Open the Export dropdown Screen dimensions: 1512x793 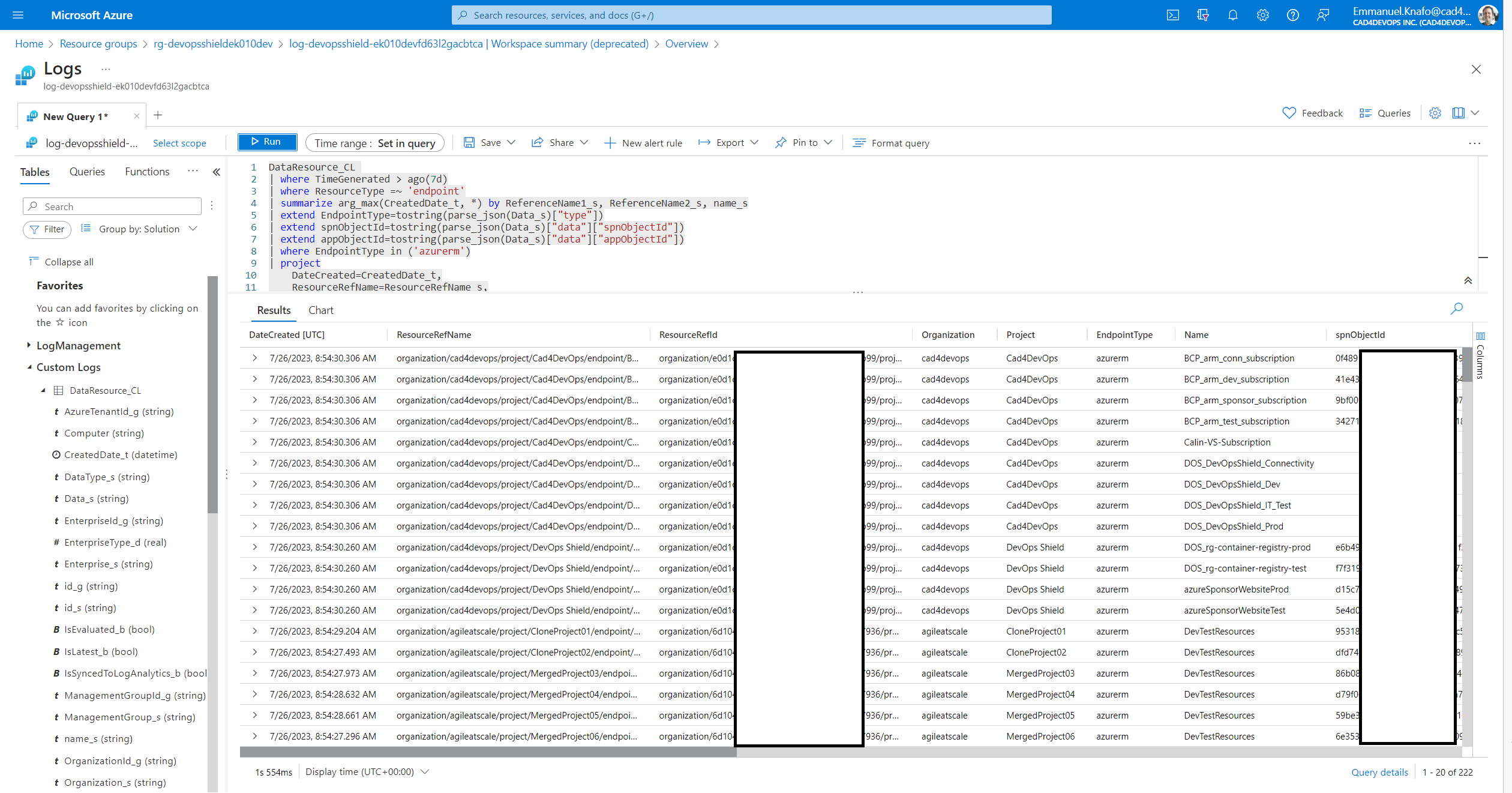coord(728,143)
